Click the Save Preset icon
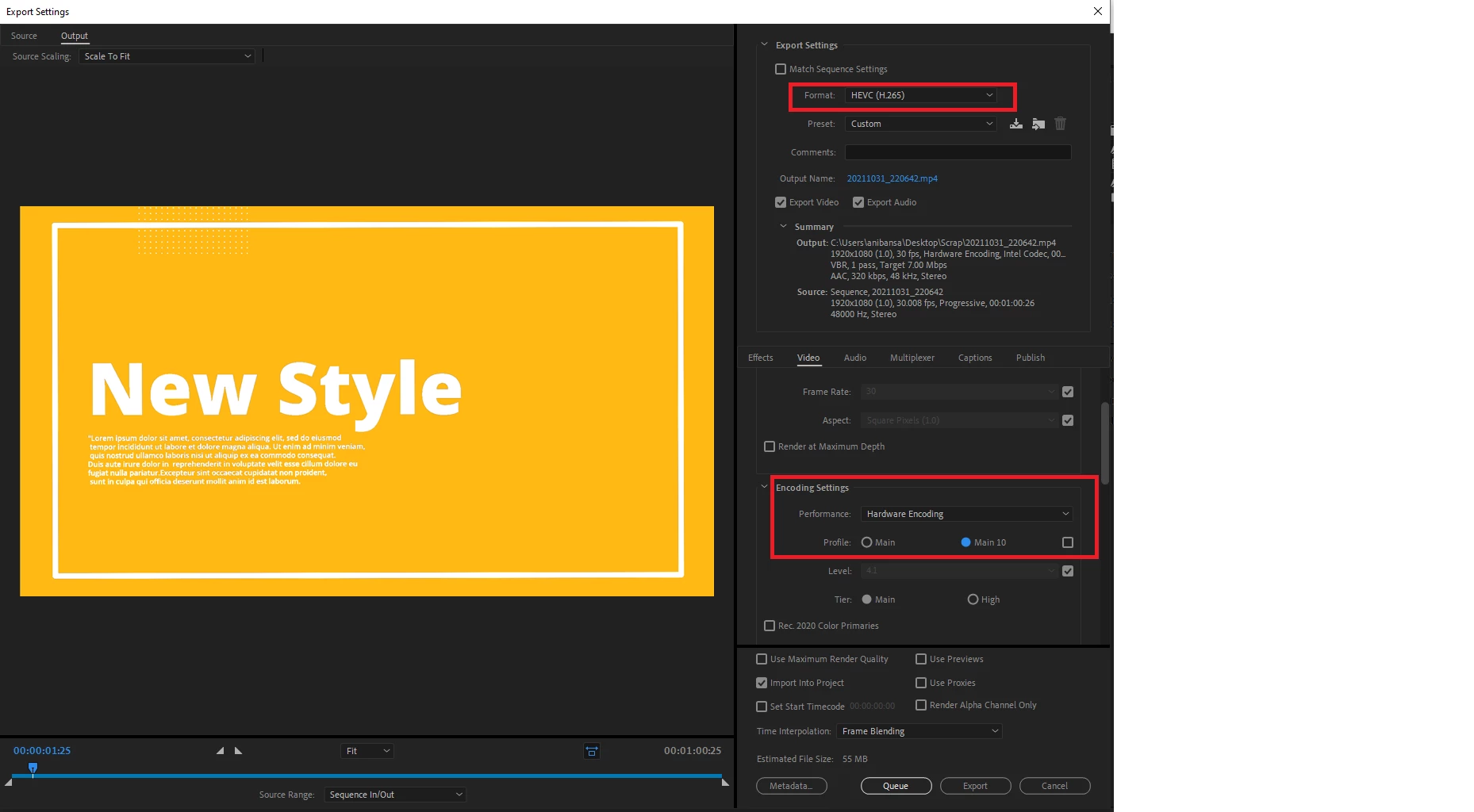 (x=1015, y=124)
